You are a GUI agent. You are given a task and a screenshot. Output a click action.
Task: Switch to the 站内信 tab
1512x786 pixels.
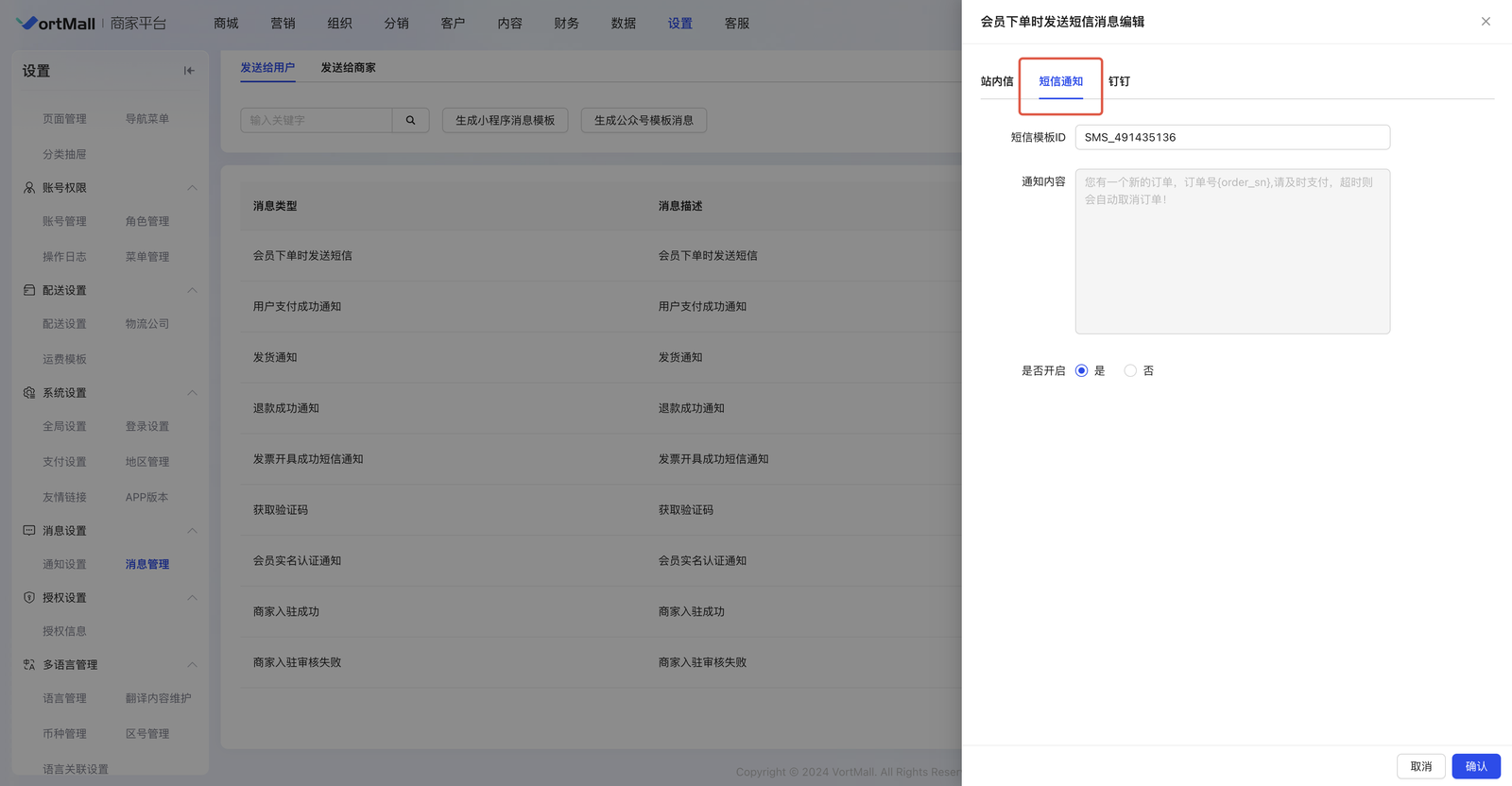(x=996, y=81)
